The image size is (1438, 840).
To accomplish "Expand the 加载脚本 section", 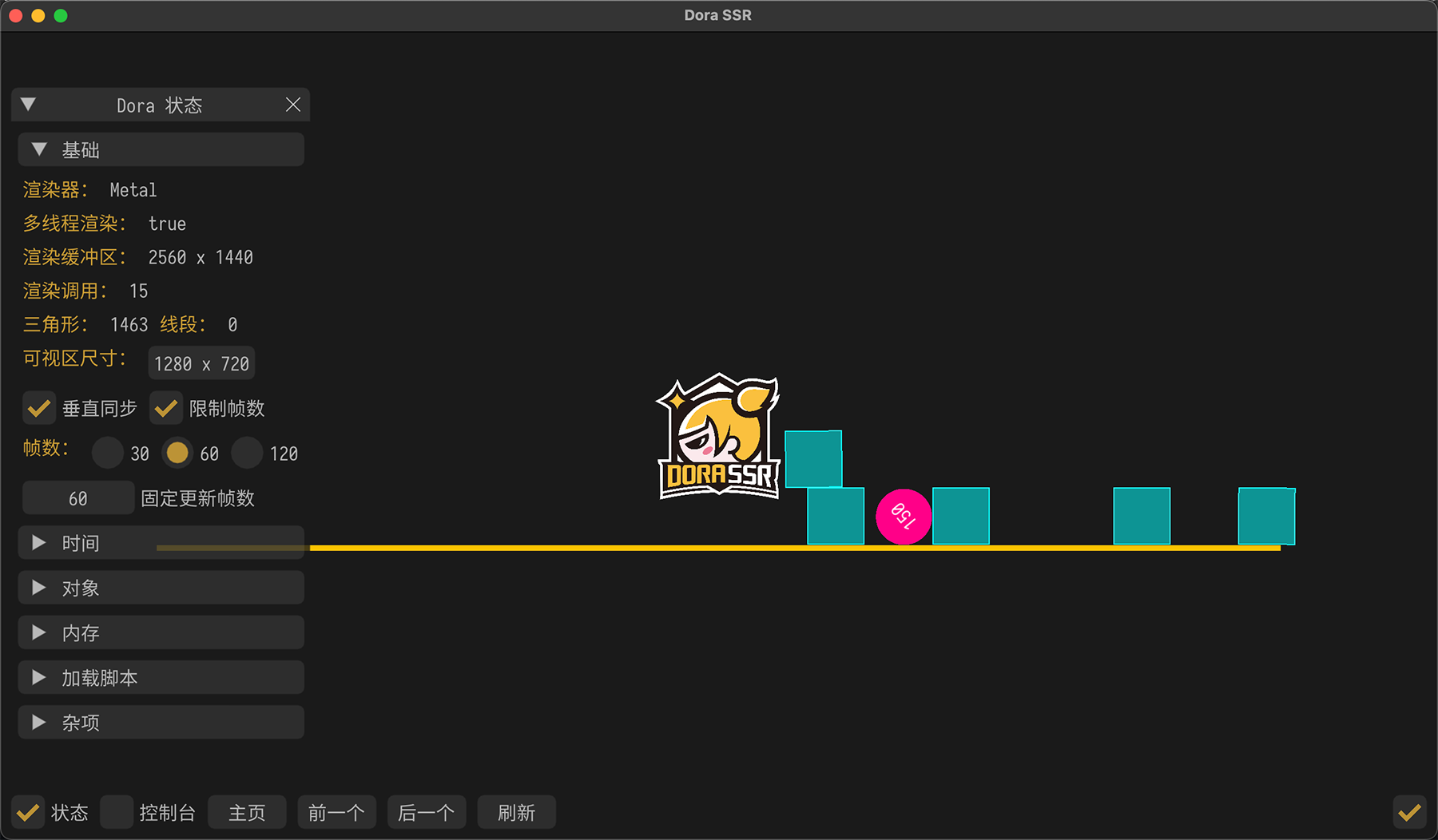I will click(x=39, y=678).
